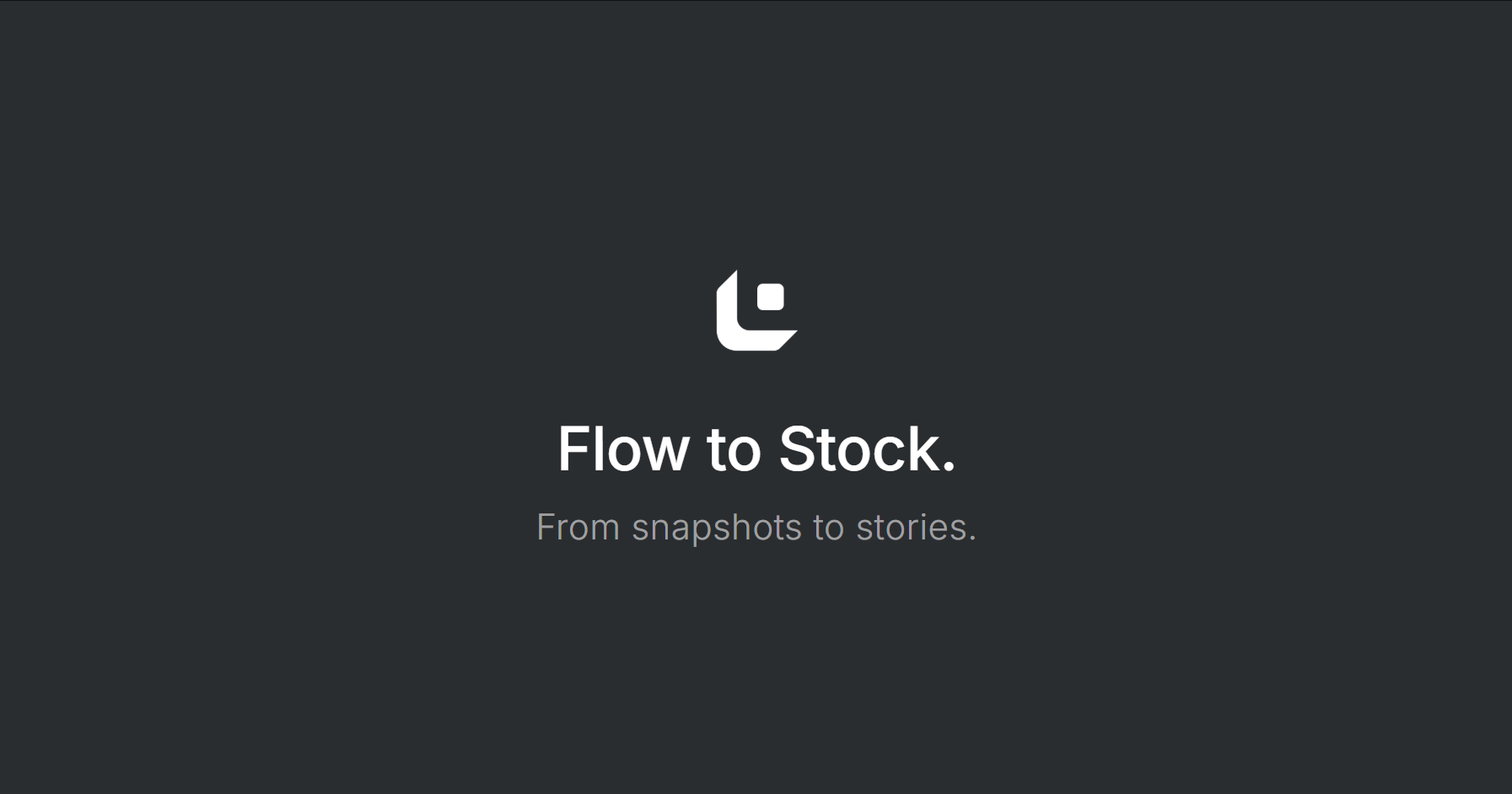Click the angled bottom-right corner of logo
1512x794 pixels.
(787, 340)
